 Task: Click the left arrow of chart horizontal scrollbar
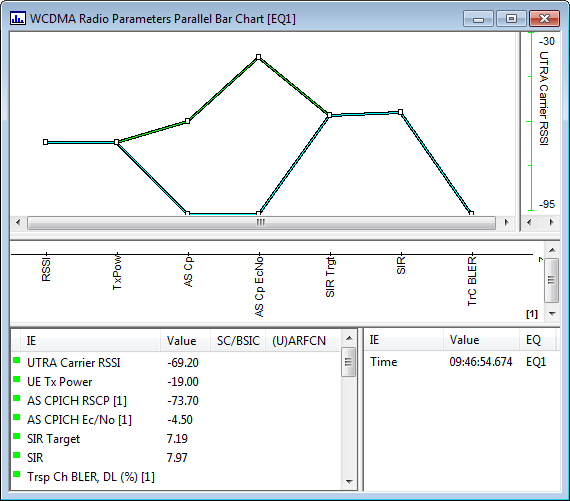tap(18, 222)
